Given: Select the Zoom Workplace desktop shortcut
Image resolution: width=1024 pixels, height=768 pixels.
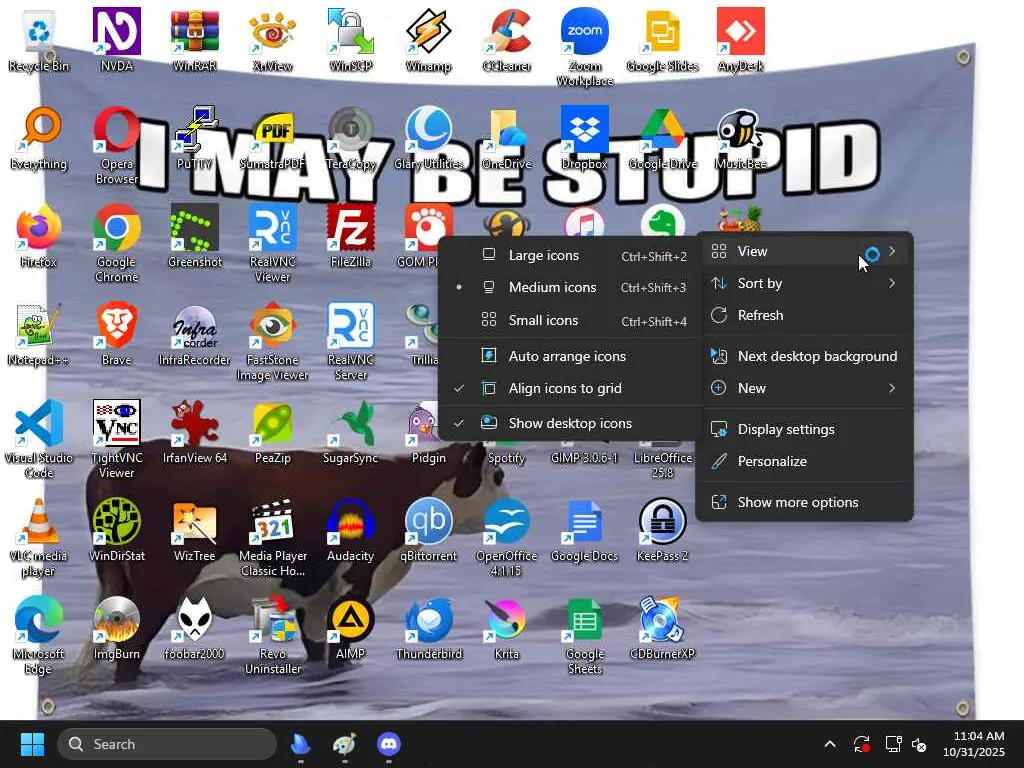Looking at the screenshot, I should tap(584, 47).
